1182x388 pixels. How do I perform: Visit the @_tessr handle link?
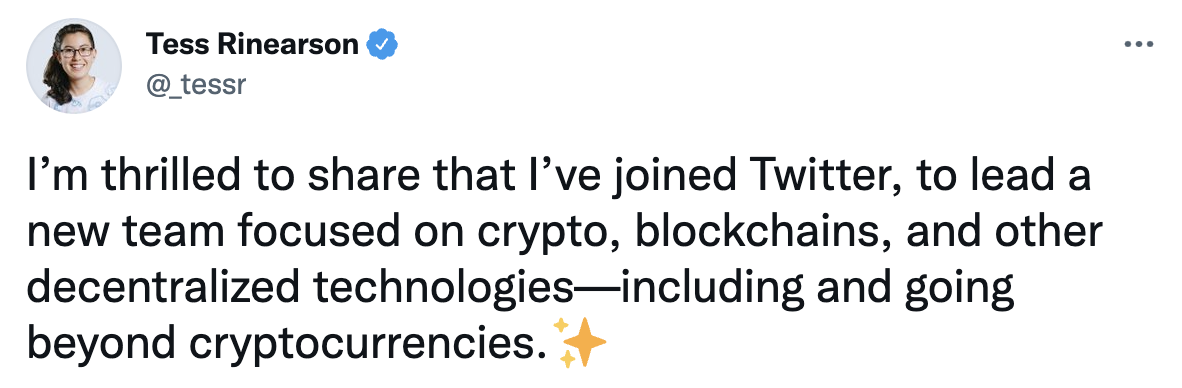click(196, 85)
